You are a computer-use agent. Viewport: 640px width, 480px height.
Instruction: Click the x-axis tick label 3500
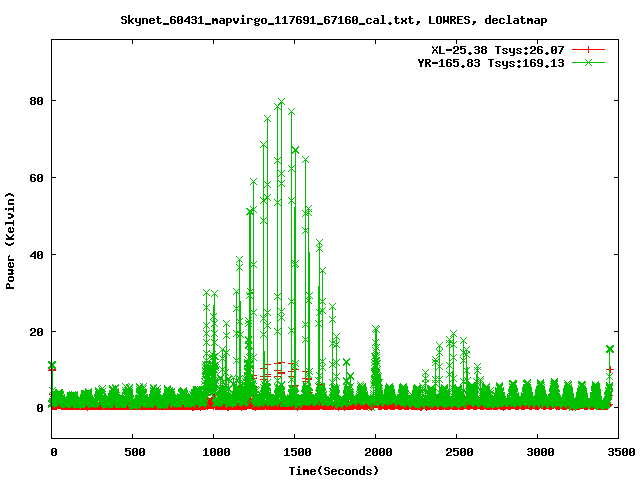pos(620,452)
